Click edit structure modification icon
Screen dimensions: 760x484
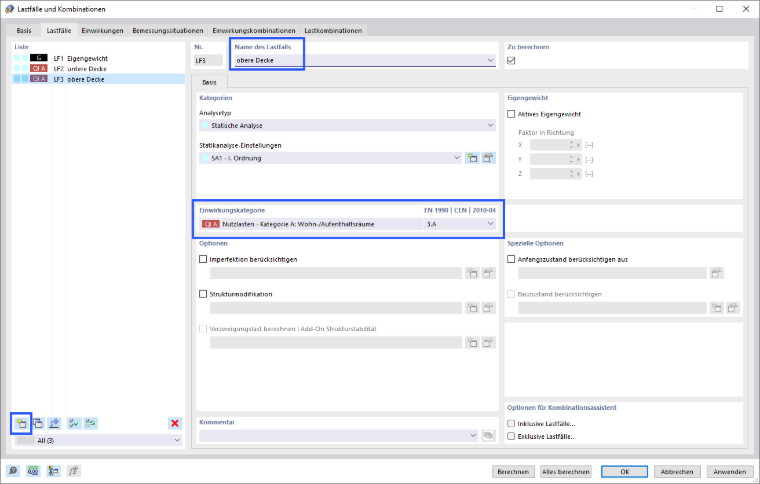[x=488, y=308]
